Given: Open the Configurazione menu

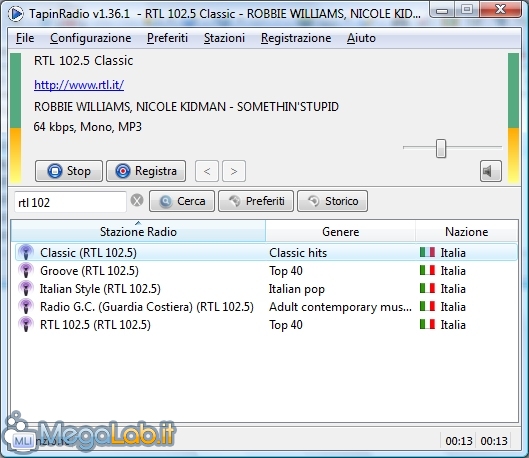Looking at the screenshot, I should coord(90,38).
